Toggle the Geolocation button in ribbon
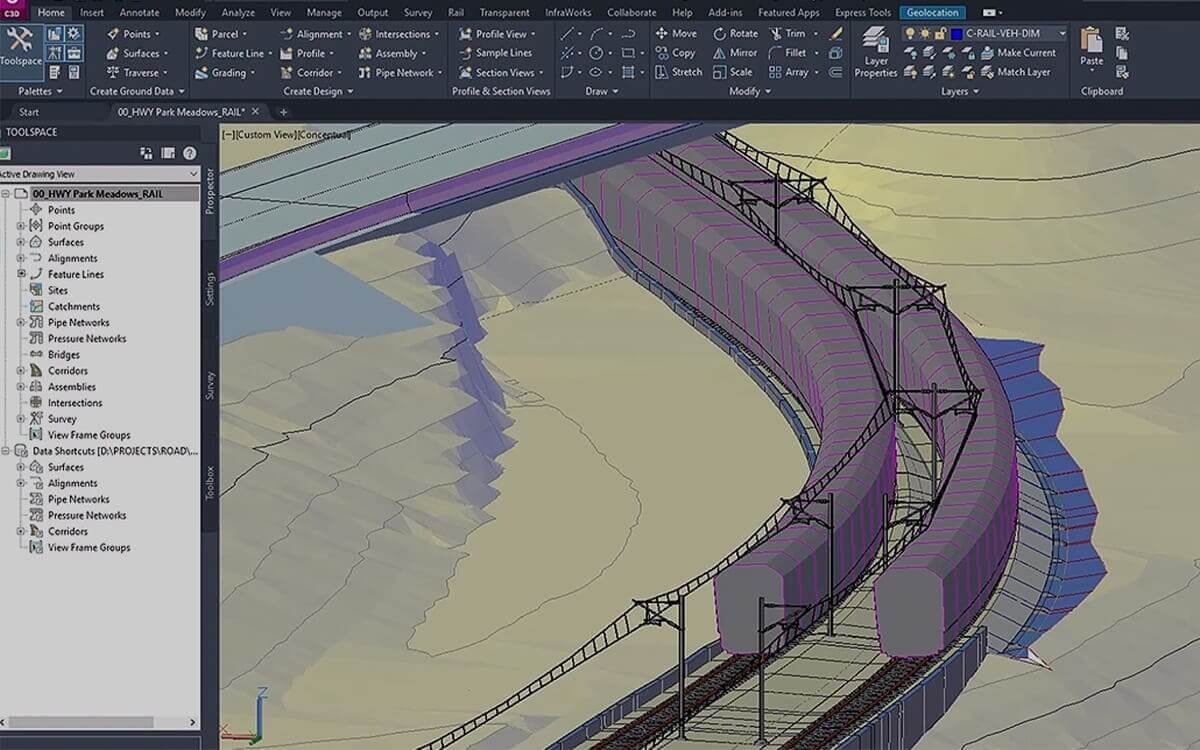 pyautogui.click(x=932, y=12)
